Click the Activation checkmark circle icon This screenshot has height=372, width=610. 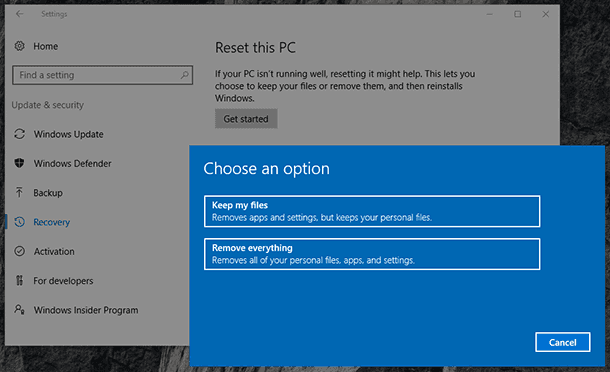[x=19, y=251]
